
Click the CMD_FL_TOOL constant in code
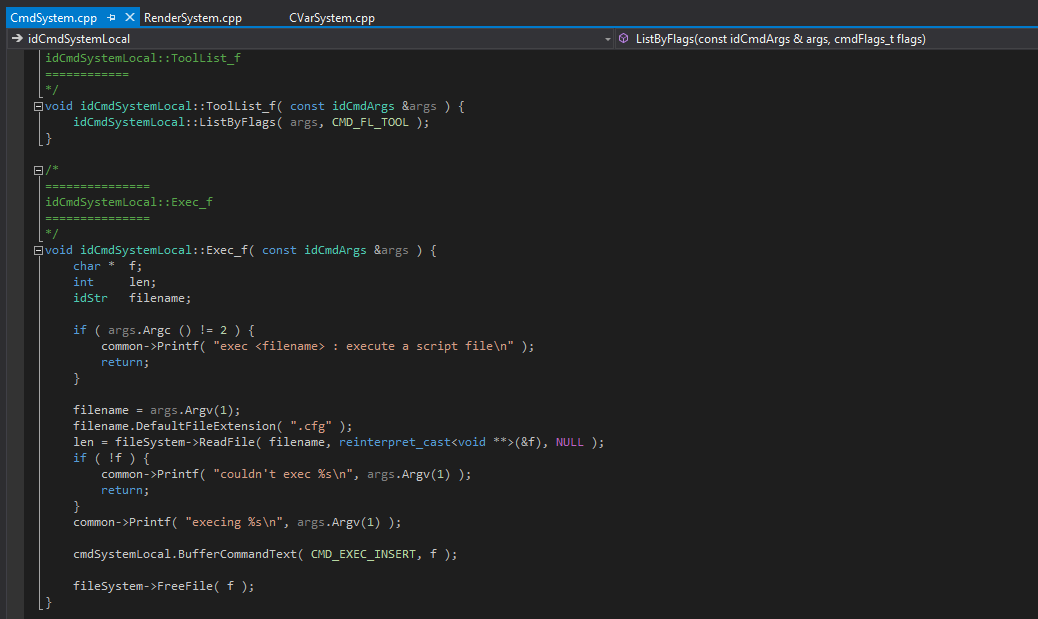point(370,122)
